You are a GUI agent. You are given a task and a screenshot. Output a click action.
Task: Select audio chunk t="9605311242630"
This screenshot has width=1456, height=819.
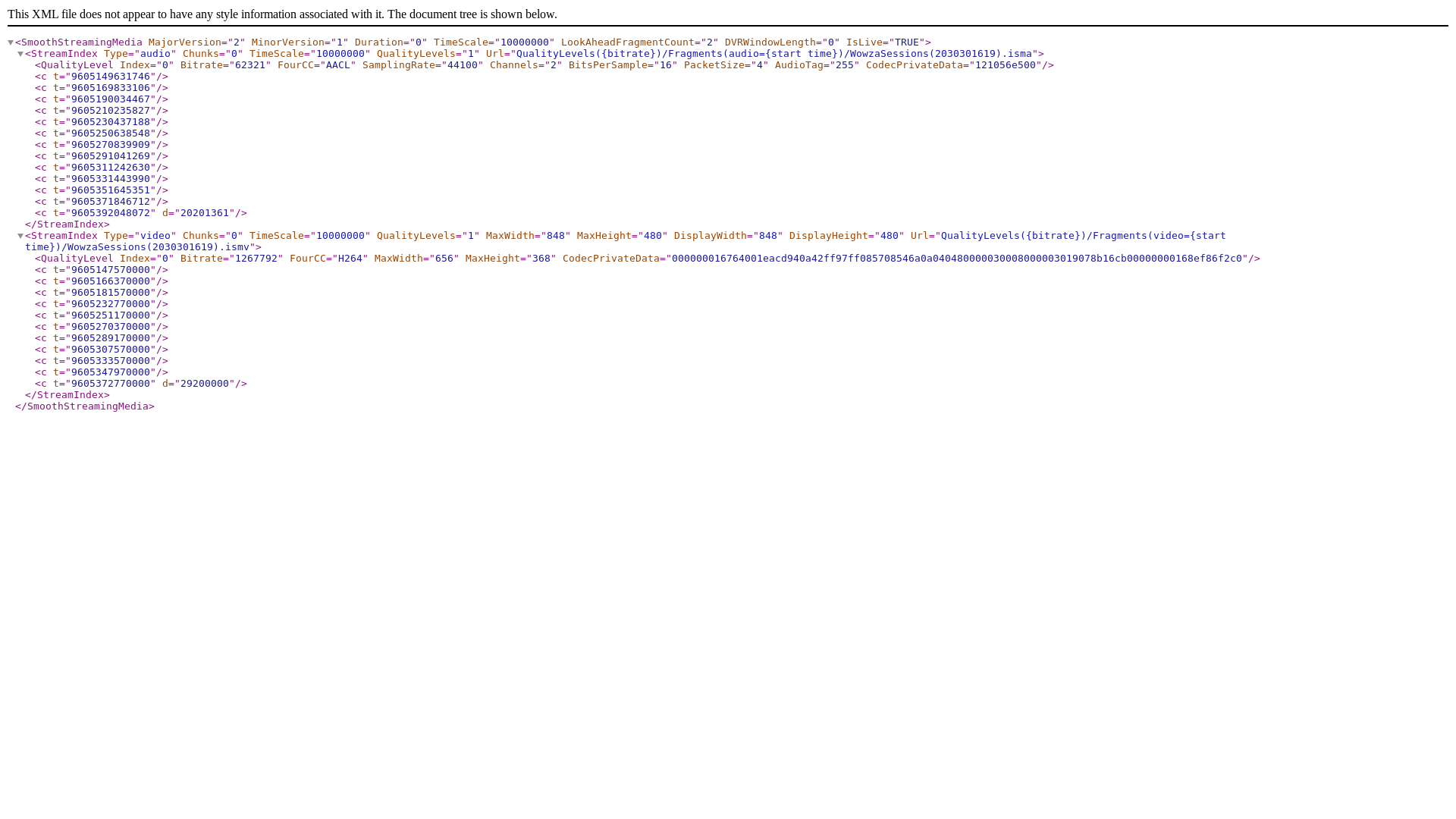(102, 168)
